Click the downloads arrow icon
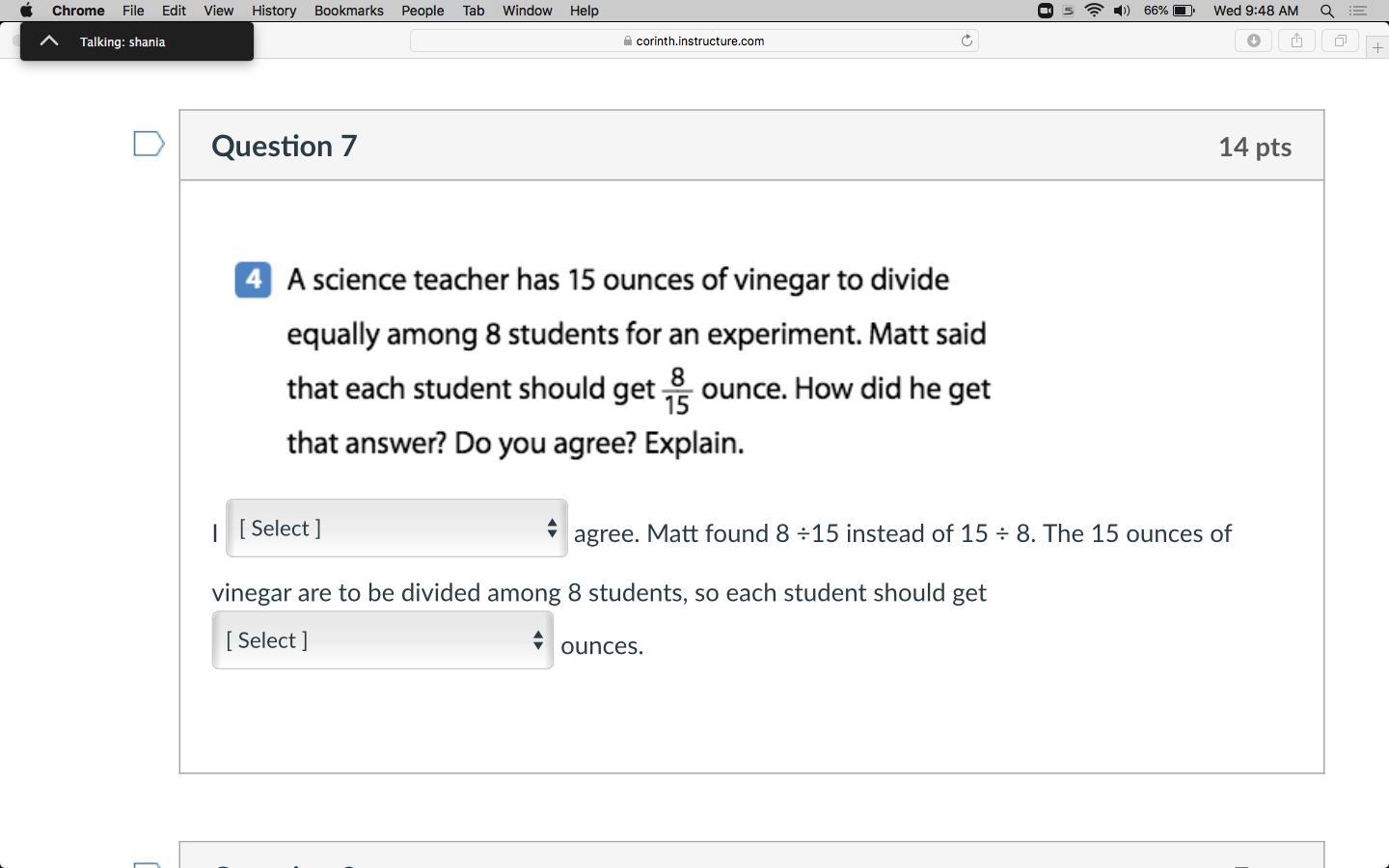Screen dimensions: 1389x868 [1253, 41]
